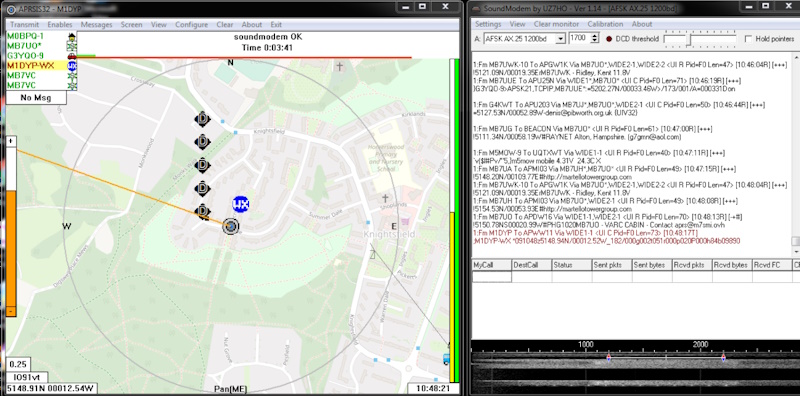This screenshot has width=800, height=396.
Task: Open the Enables menu
Action: click(x=60, y=24)
